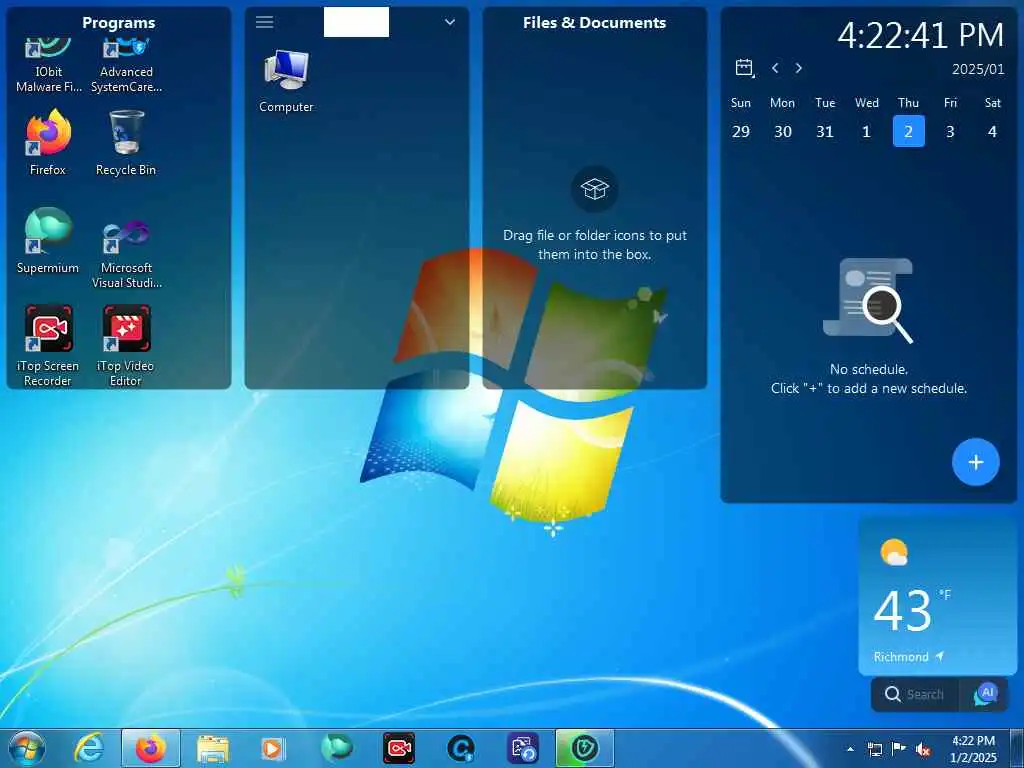The height and width of the screenshot is (768, 1024).
Task: Launch iTop Video Editor shortcut
Action: pyautogui.click(x=126, y=346)
